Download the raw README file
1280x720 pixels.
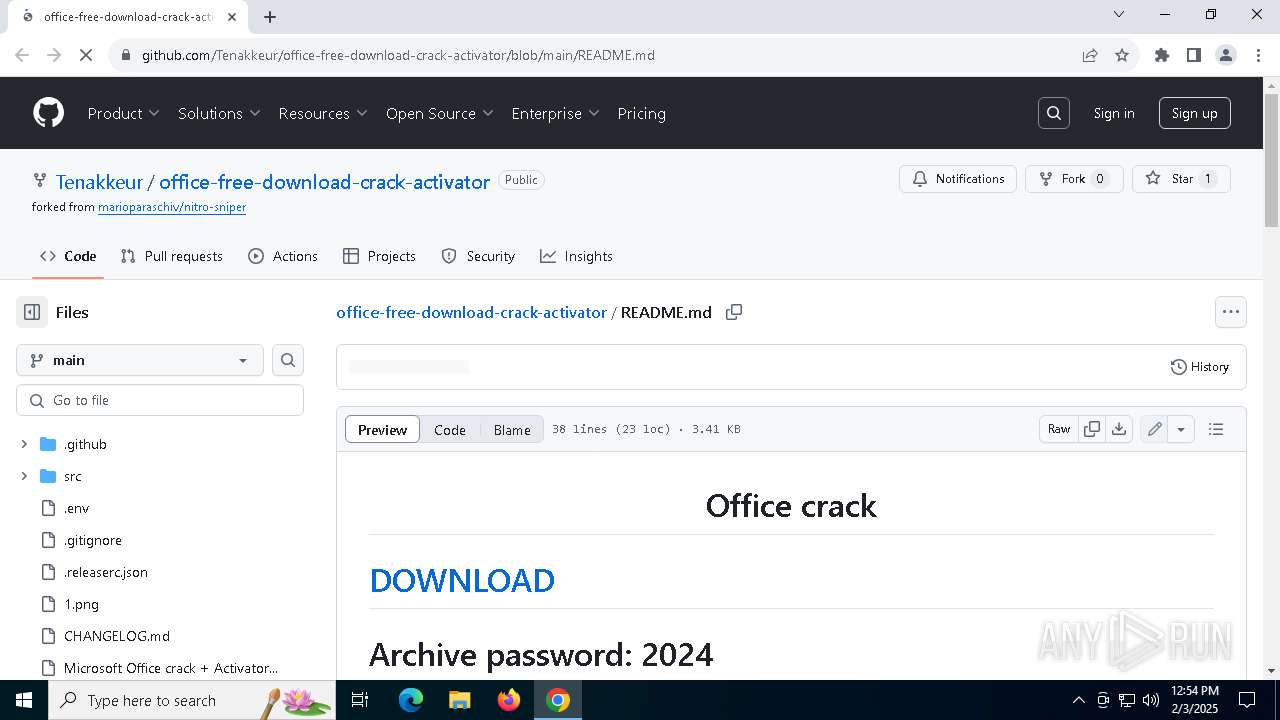click(x=1119, y=429)
